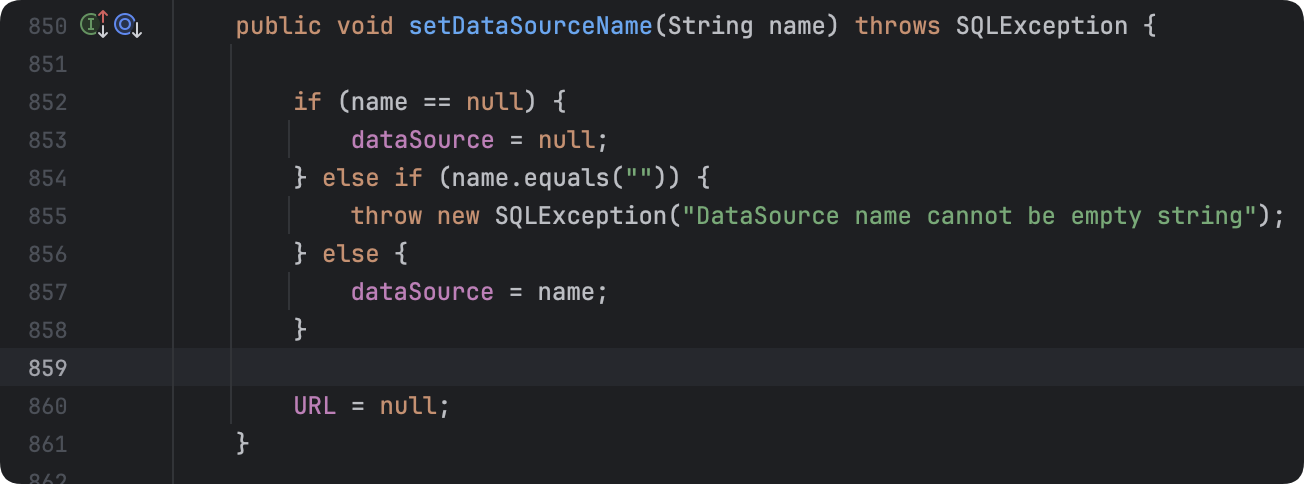Place cursor in the empty-string error message

pos(968,216)
